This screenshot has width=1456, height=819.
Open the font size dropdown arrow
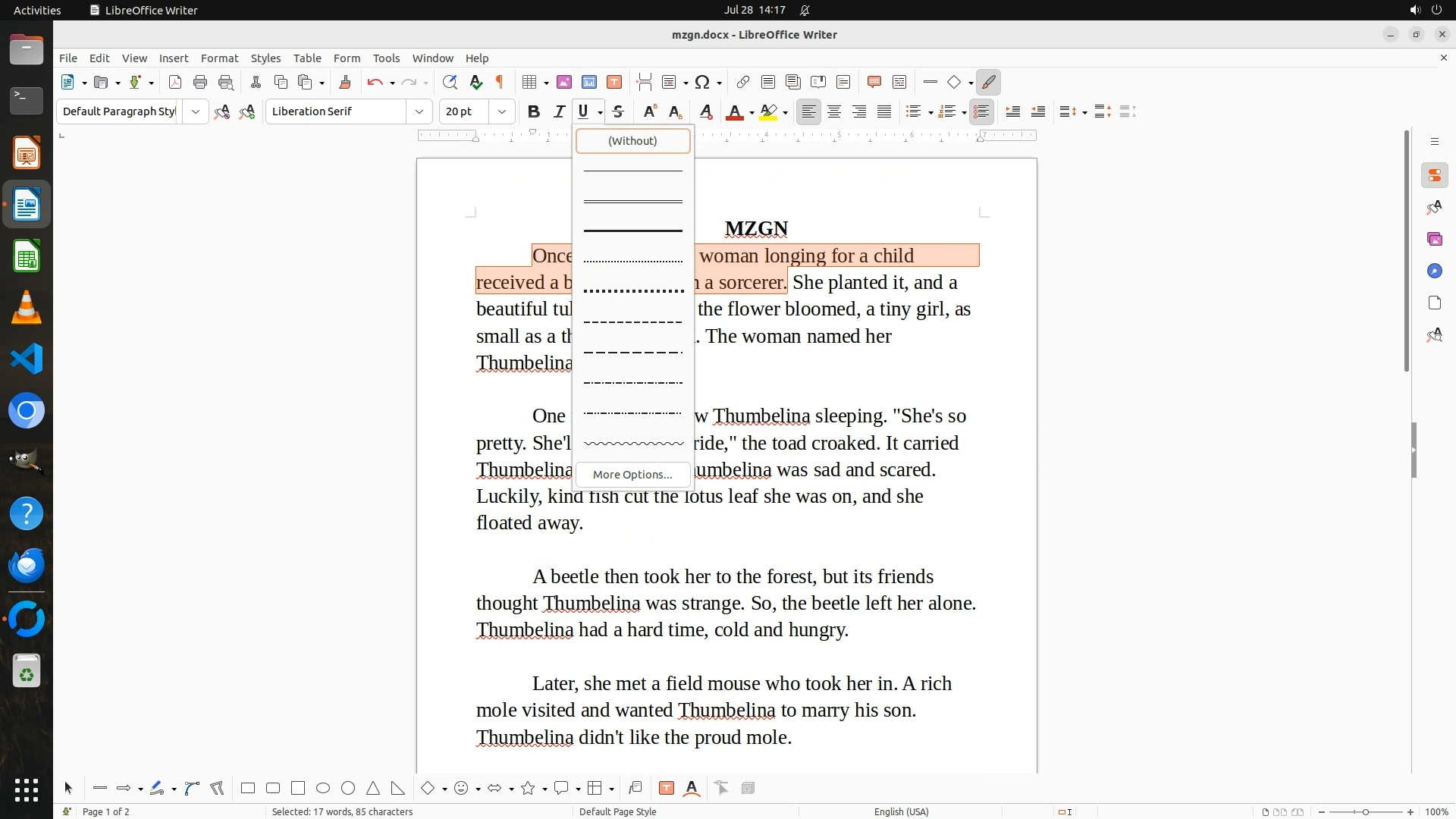pos(501,111)
